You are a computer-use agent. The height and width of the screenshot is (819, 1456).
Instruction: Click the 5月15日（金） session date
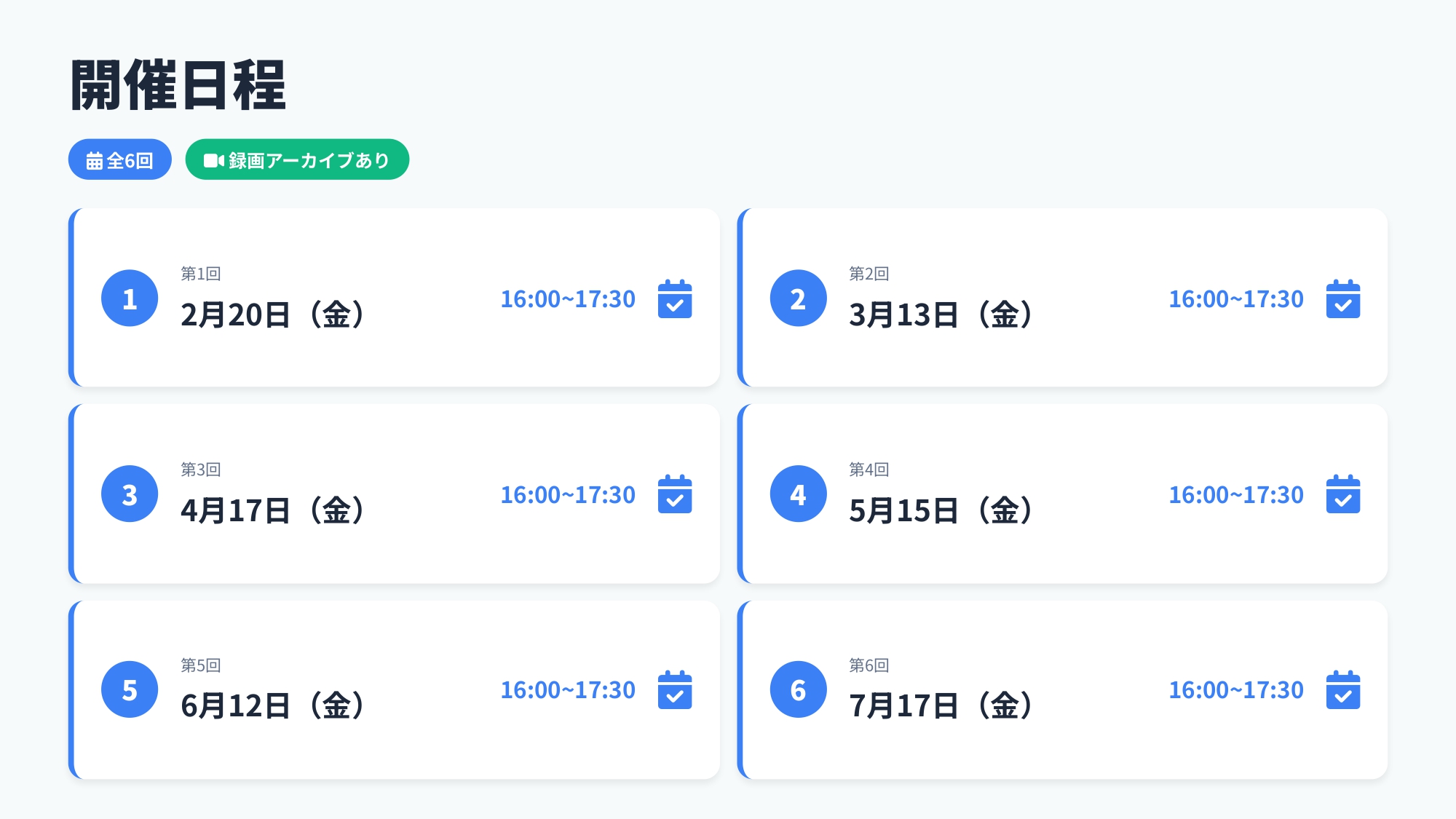tap(941, 510)
